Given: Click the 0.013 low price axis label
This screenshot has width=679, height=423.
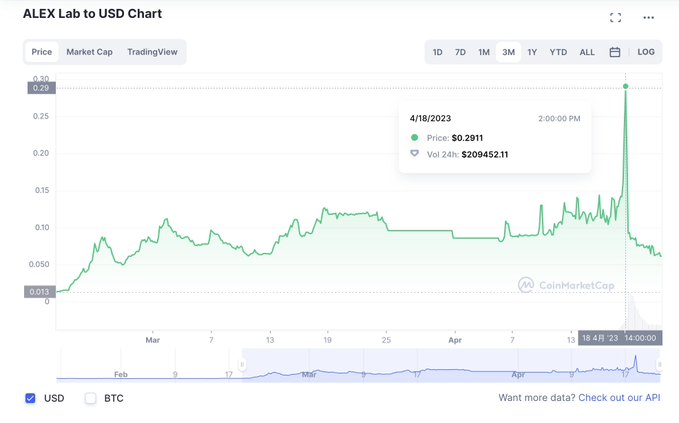Looking at the screenshot, I should pos(39,292).
